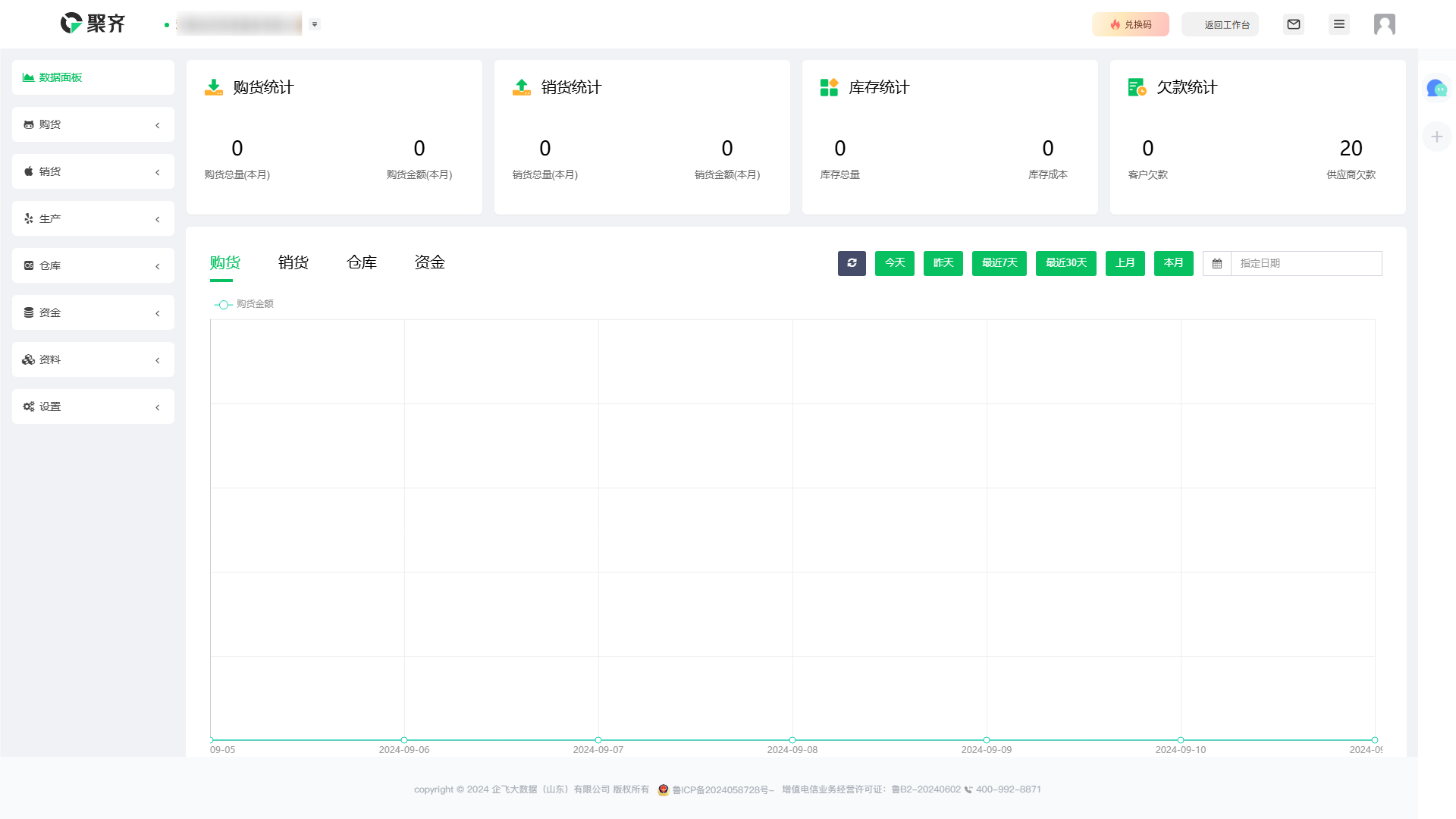Click the 库存成本 label
This screenshot has width=1456, height=819.
pos(1048,175)
